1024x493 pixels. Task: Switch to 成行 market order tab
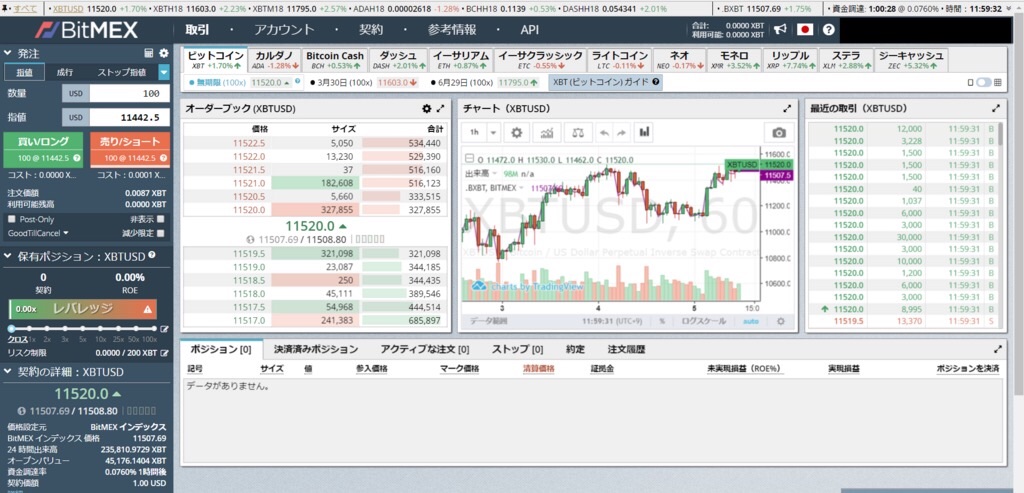[x=65, y=72]
